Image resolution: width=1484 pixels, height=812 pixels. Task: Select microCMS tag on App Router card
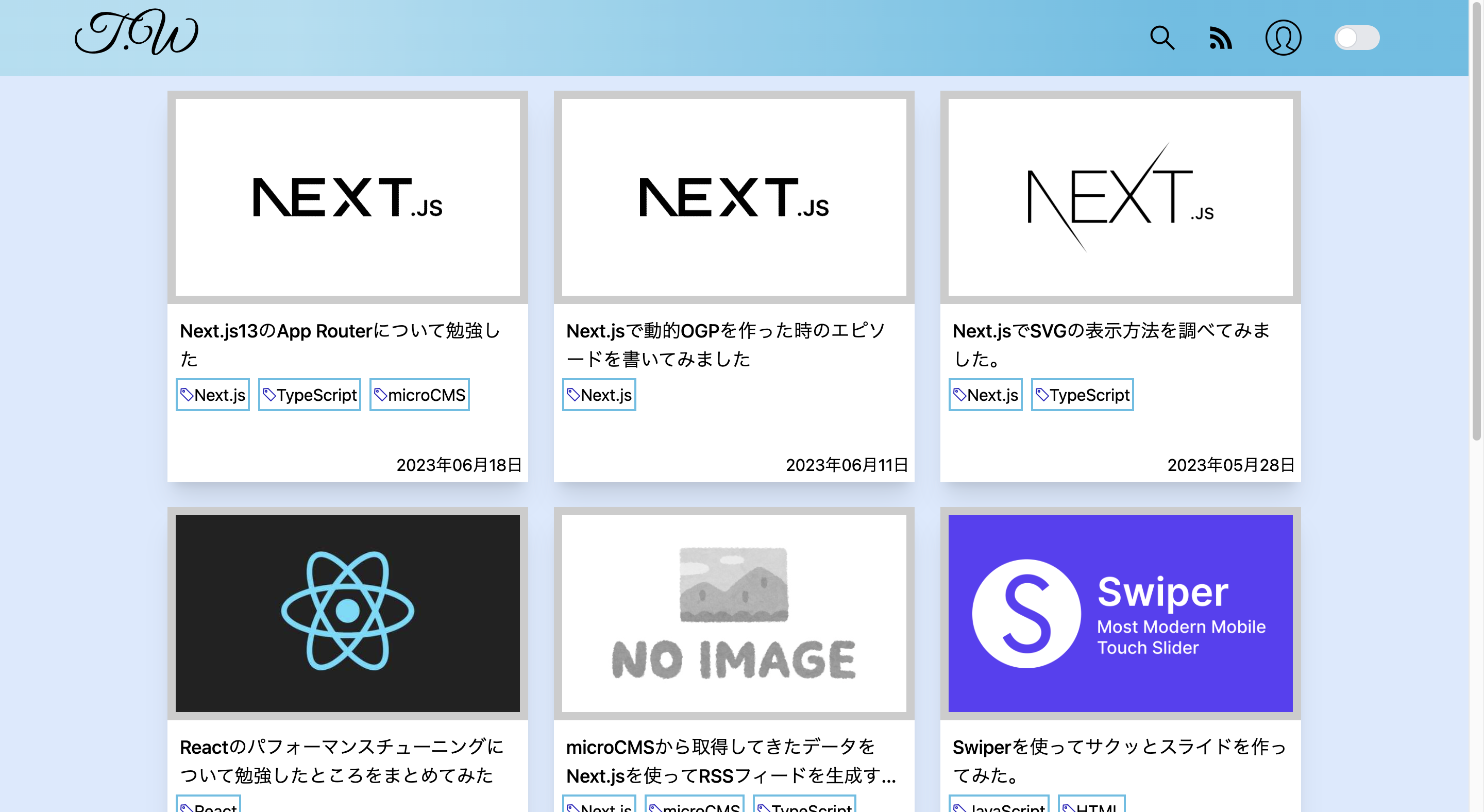click(x=419, y=395)
